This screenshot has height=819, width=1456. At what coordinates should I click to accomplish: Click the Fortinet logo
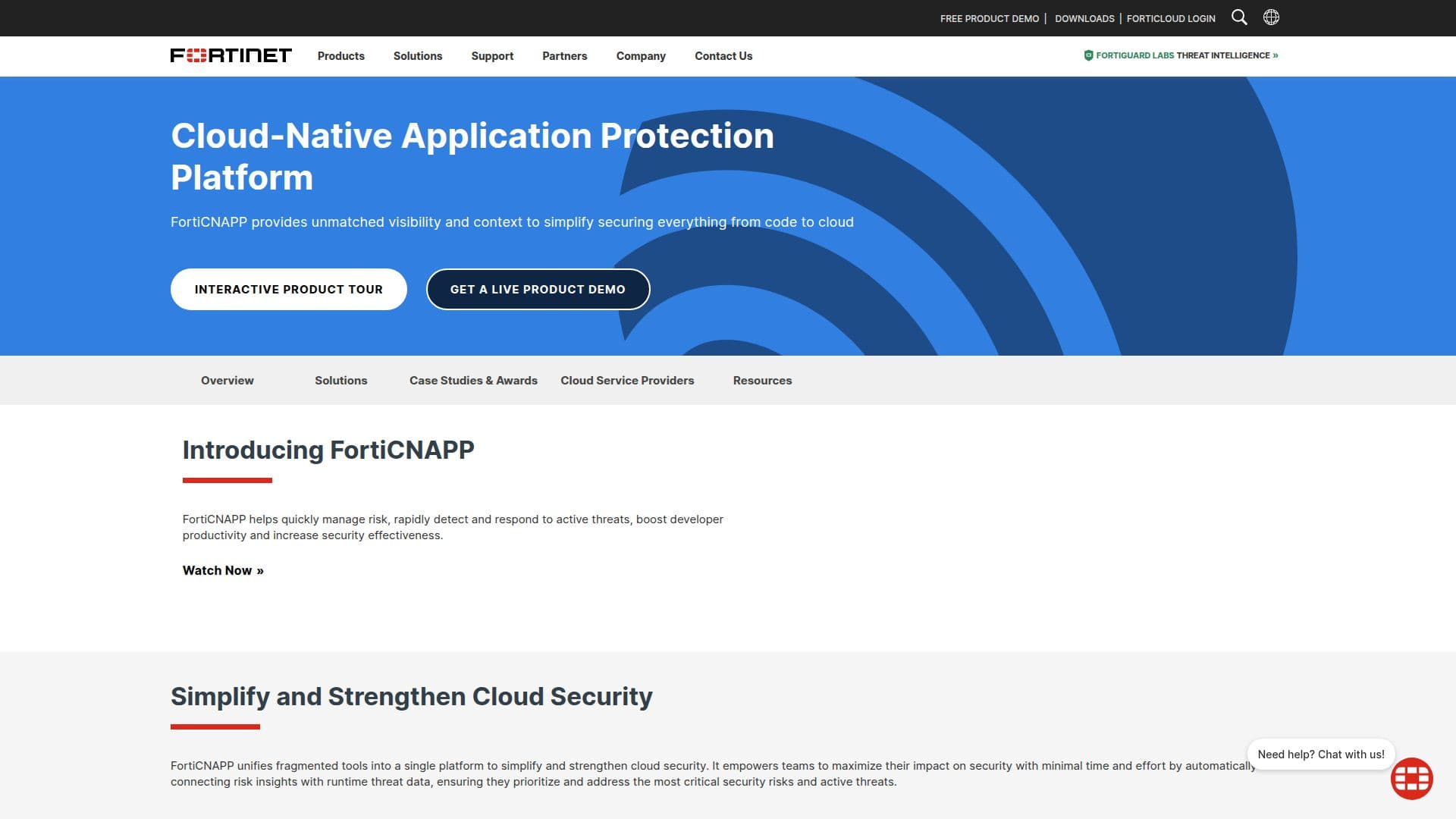231,55
